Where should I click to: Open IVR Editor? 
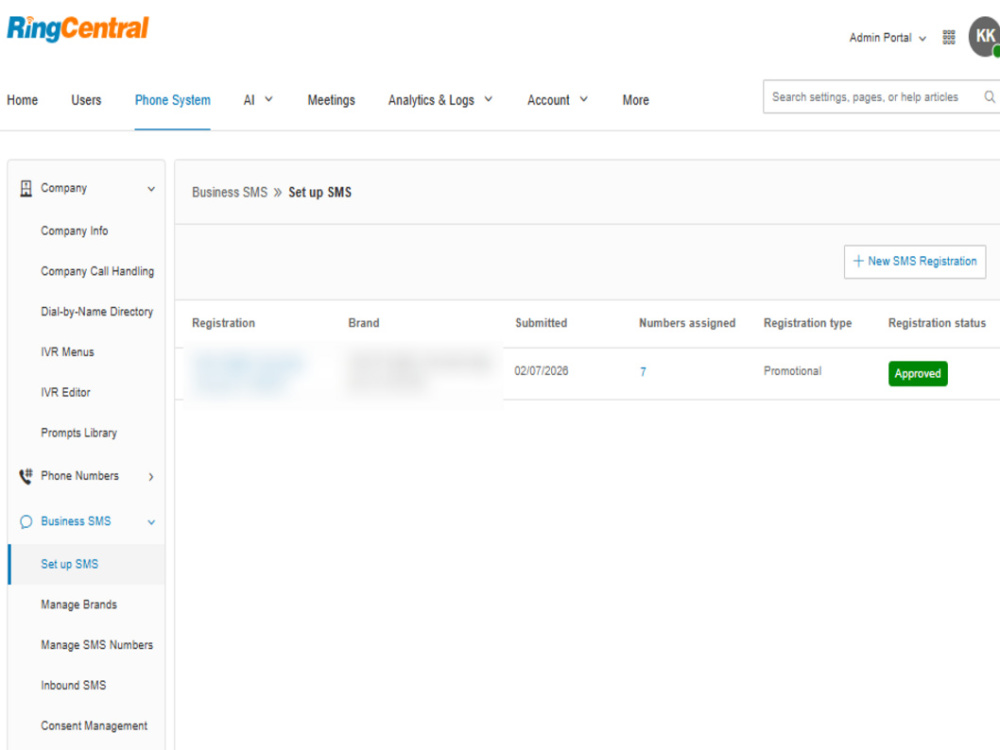point(66,392)
